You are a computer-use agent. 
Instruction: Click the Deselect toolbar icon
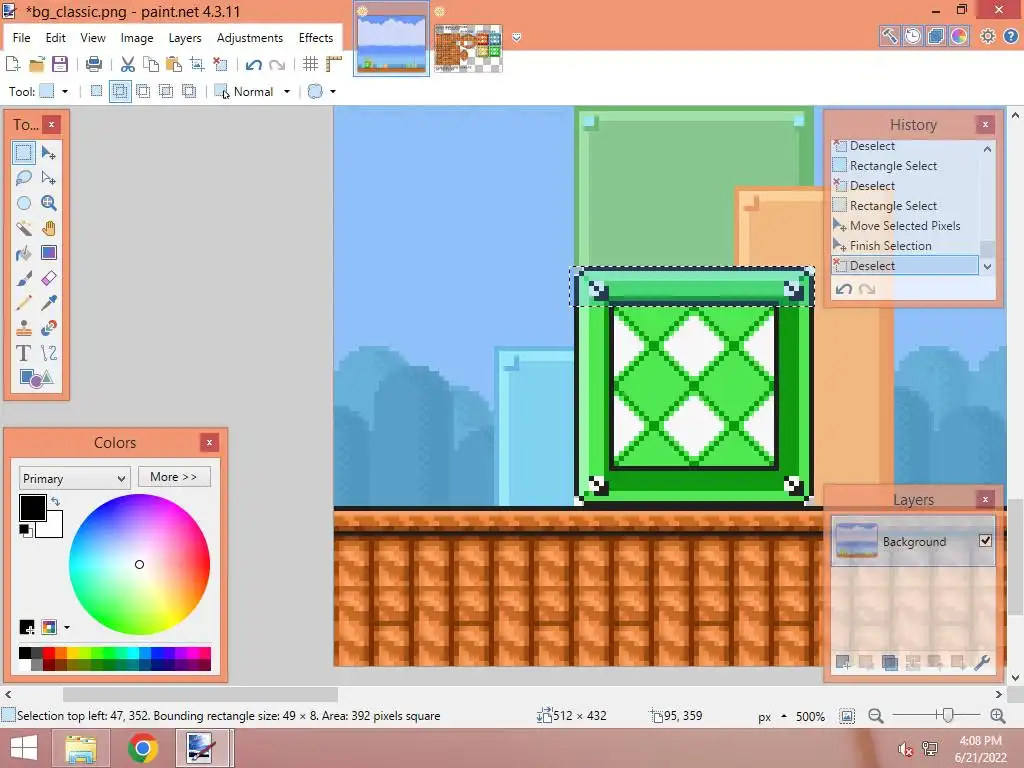click(220, 64)
